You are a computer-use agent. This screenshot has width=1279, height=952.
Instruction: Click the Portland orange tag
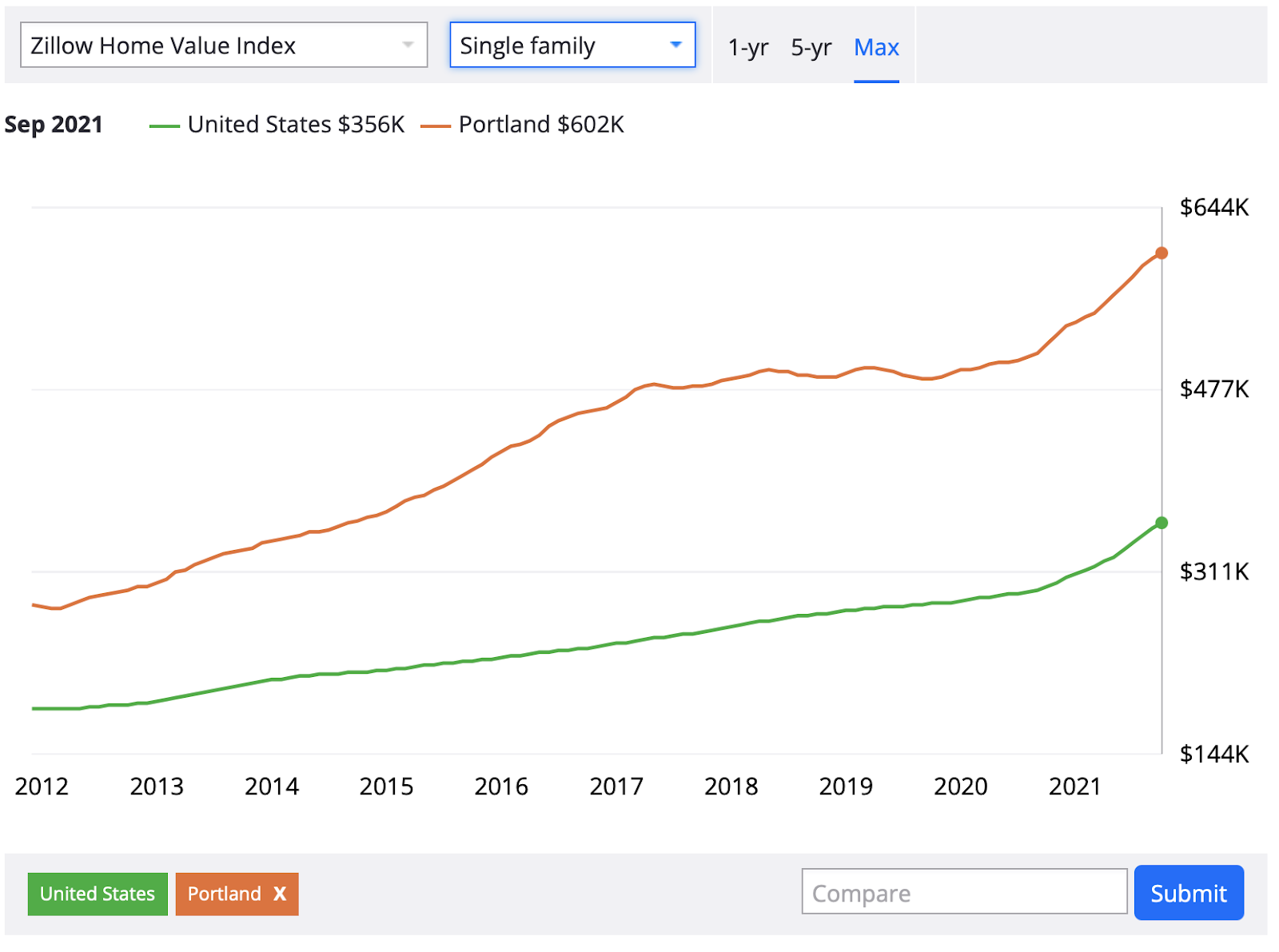[225, 894]
